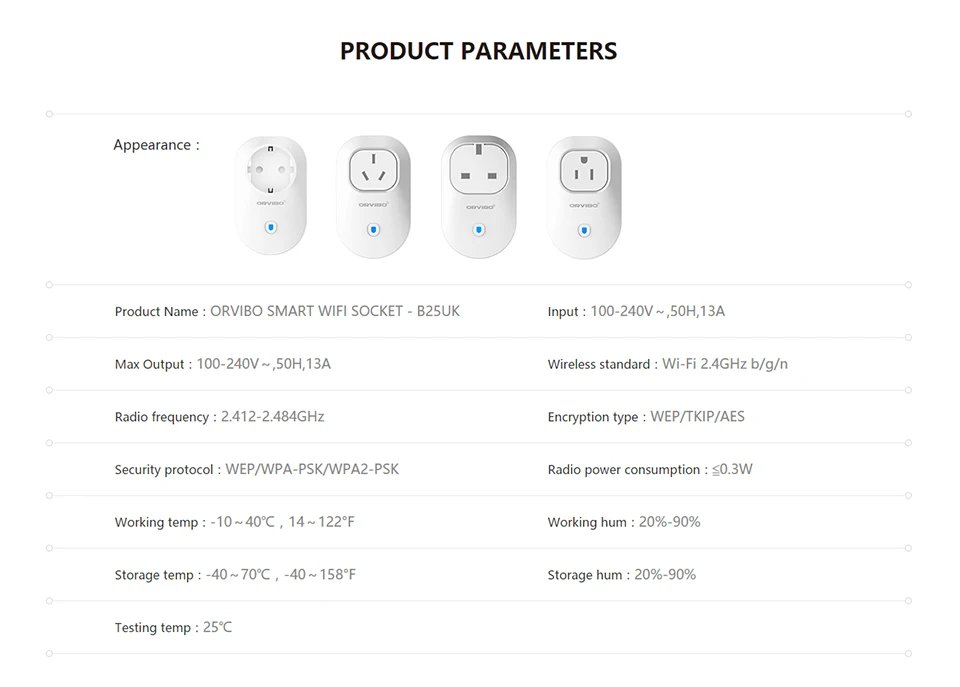Click the Storage hum label
This screenshot has width=960, height=687.
[588, 575]
